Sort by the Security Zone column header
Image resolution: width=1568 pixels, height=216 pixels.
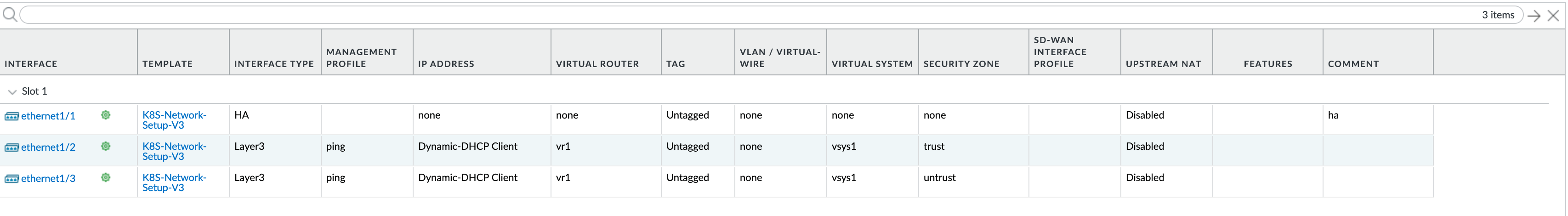(x=961, y=64)
